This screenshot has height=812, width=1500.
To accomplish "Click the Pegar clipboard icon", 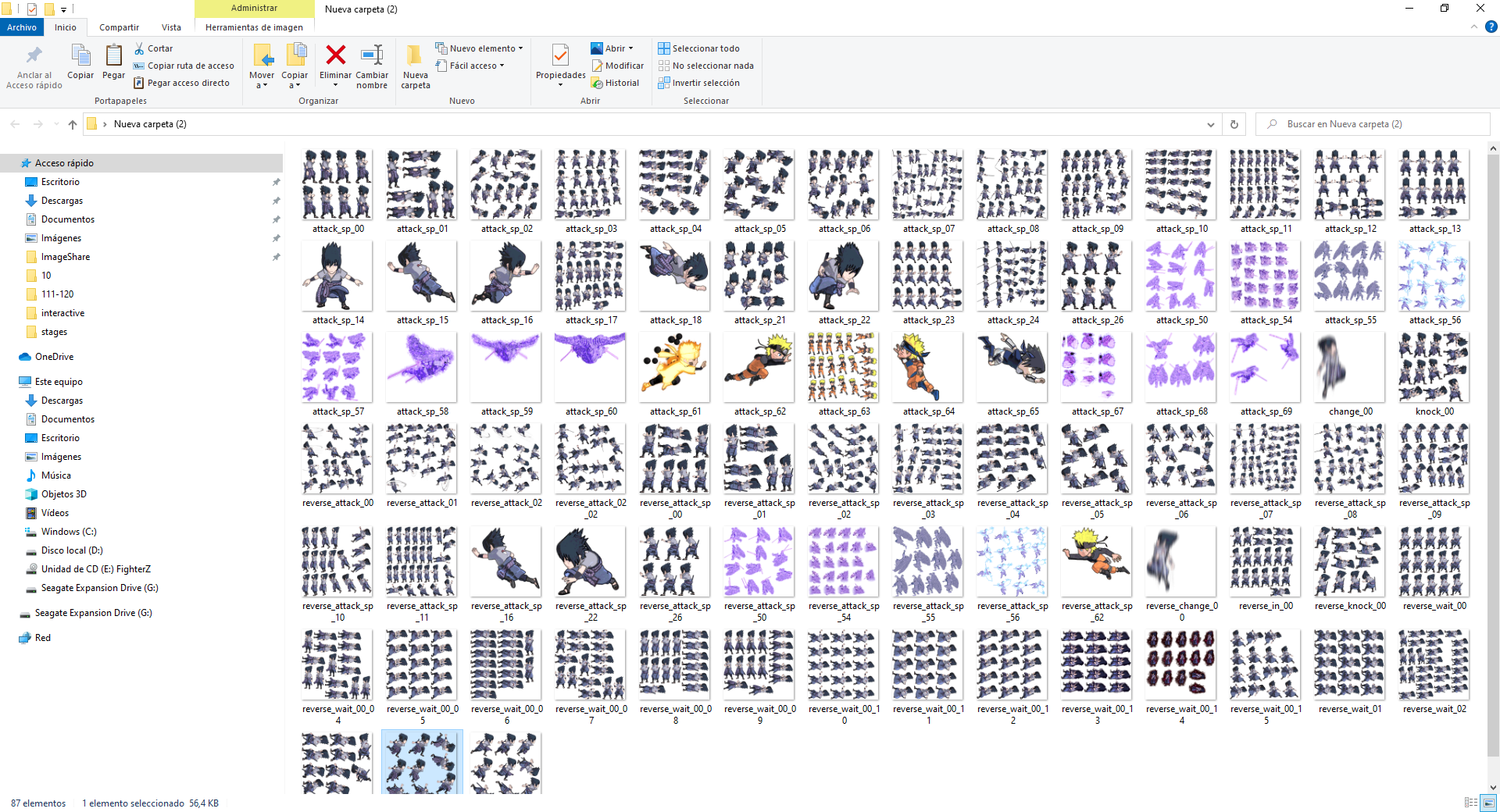I will point(113,56).
